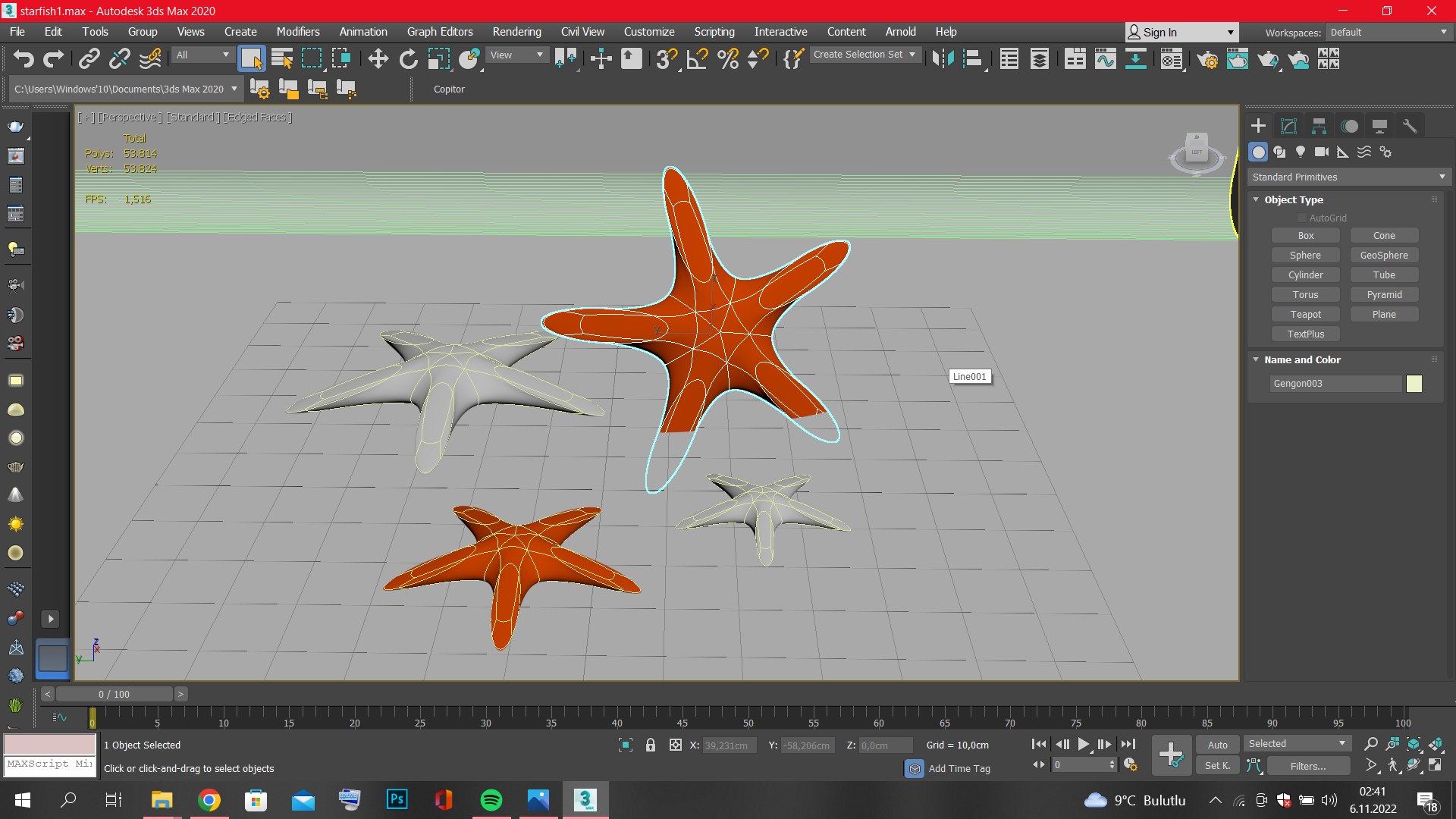Click the TextPlus button

click(1305, 334)
